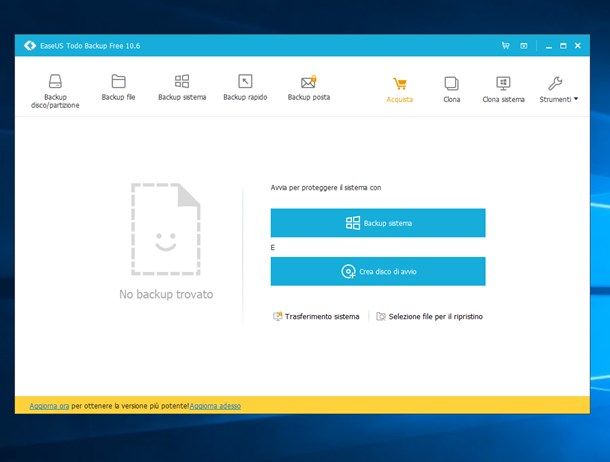Click the Selezione file per il ripristino icon
610x462 pixels.
[x=380, y=317]
